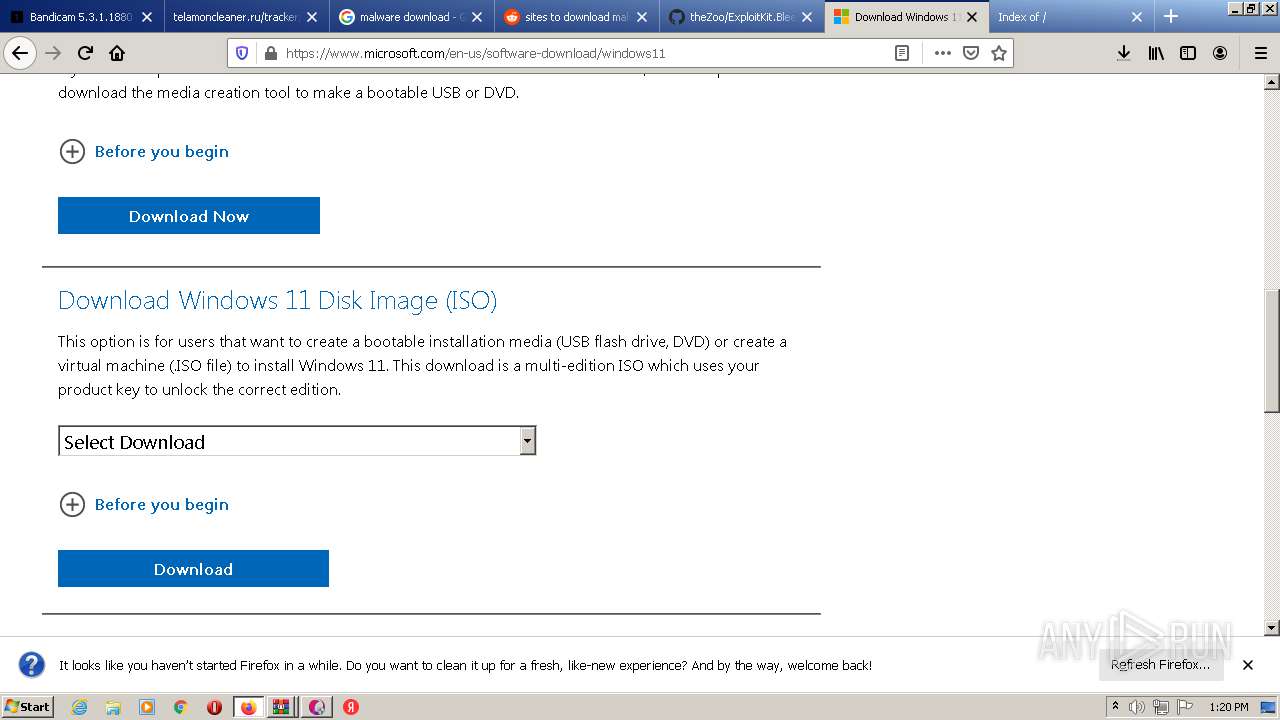Open Windows Explorer from the taskbar
This screenshot has width=1280, height=720.
(113, 707)
